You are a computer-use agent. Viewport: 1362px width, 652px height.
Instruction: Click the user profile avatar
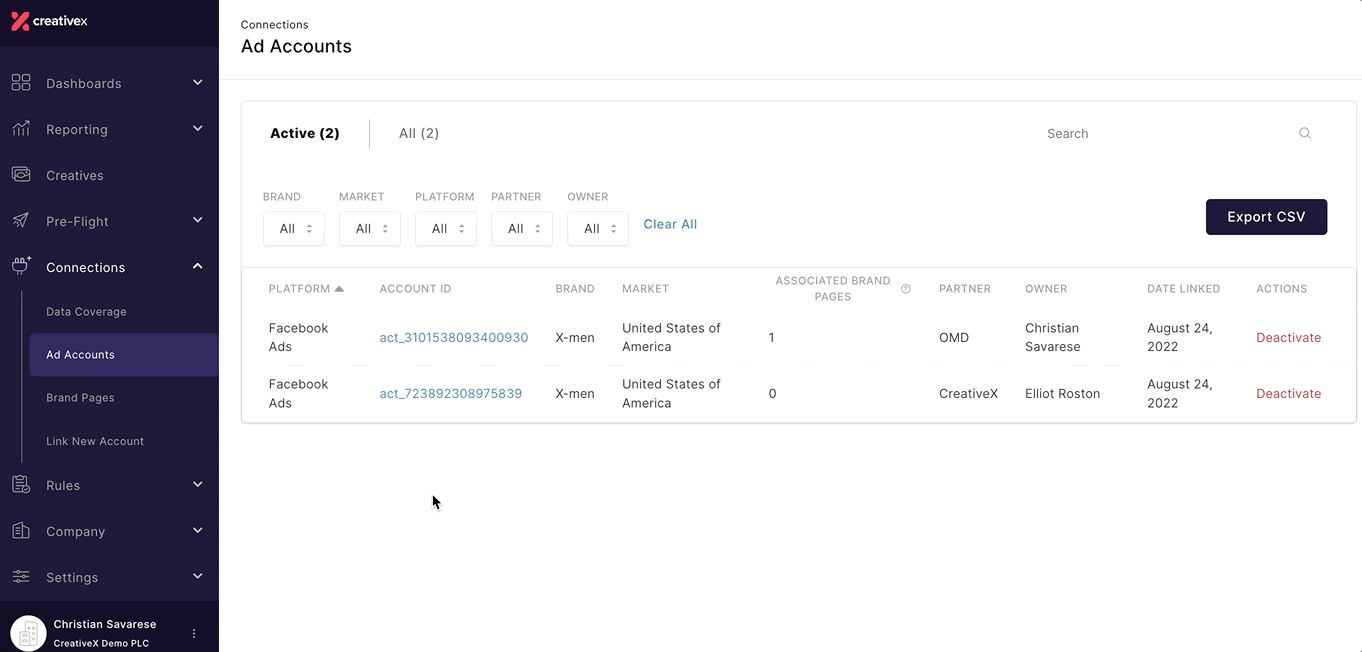pyautogui.click(x=28, y=633)
